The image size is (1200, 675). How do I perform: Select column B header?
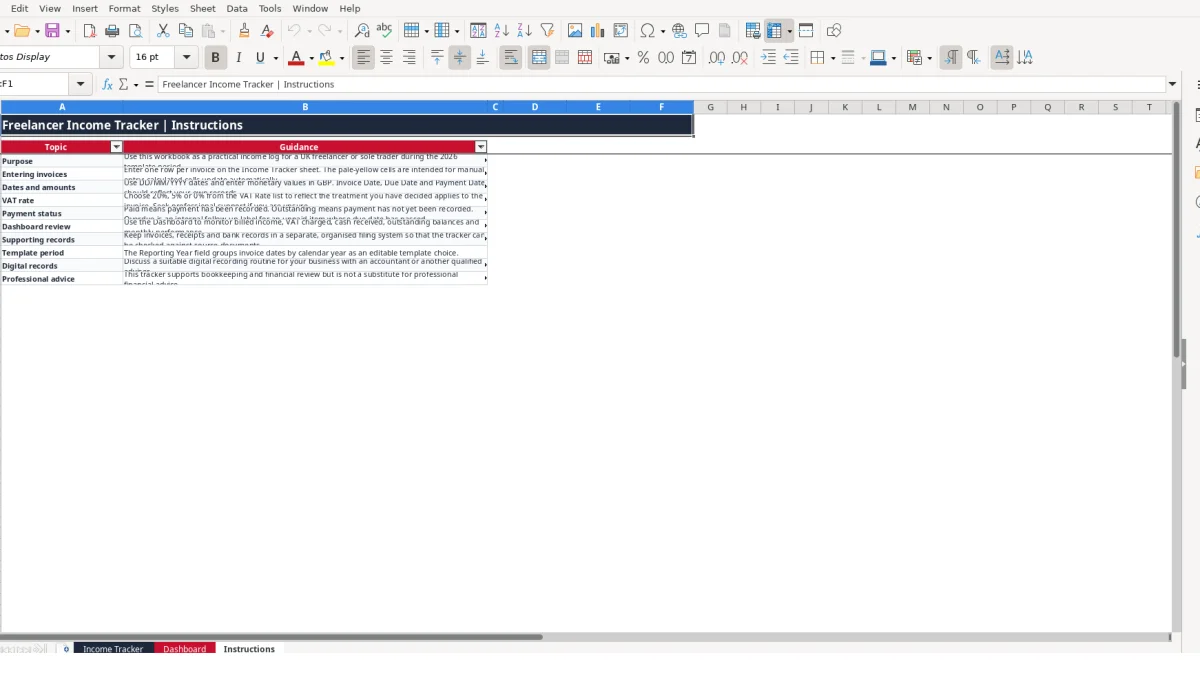(x=305, y=107)
